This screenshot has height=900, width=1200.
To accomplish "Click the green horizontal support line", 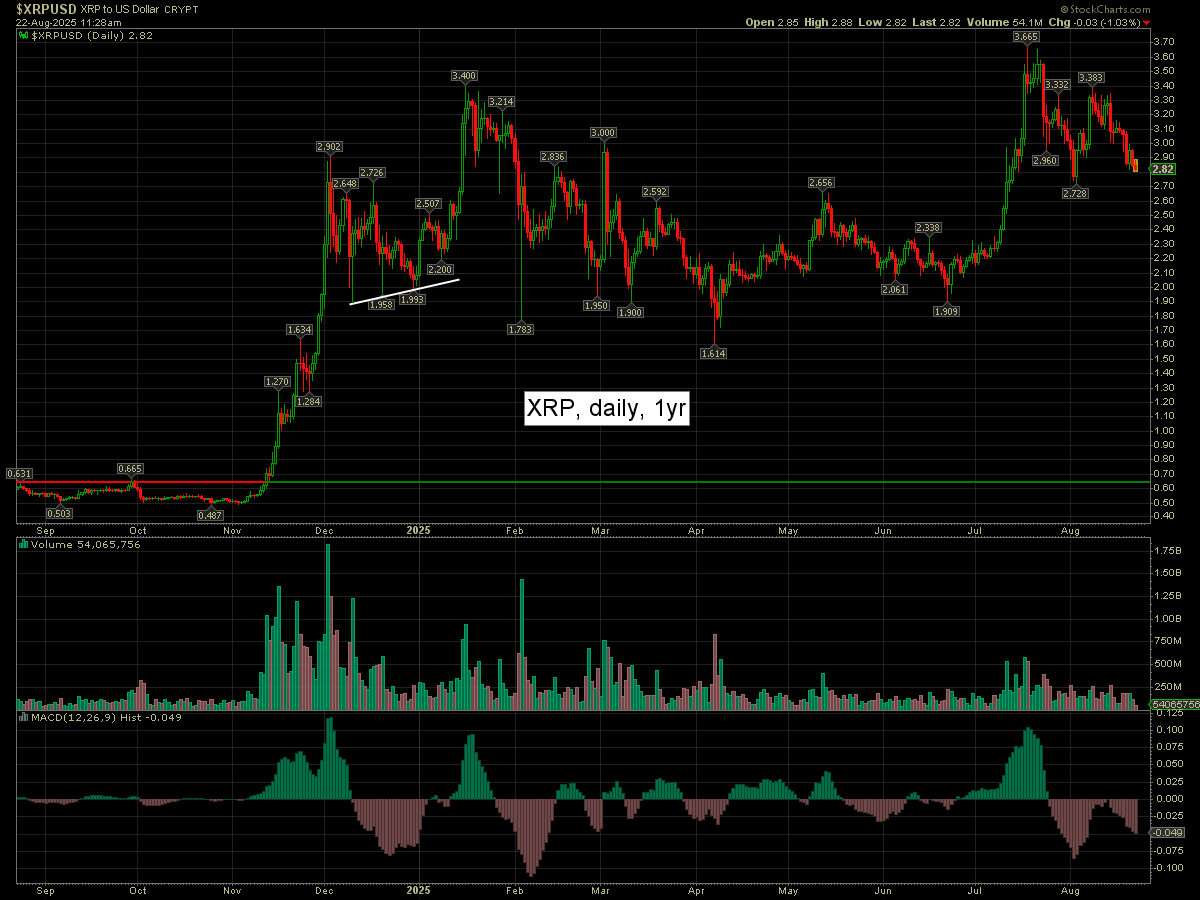I will pyautogui.click(x=700, y=482).
